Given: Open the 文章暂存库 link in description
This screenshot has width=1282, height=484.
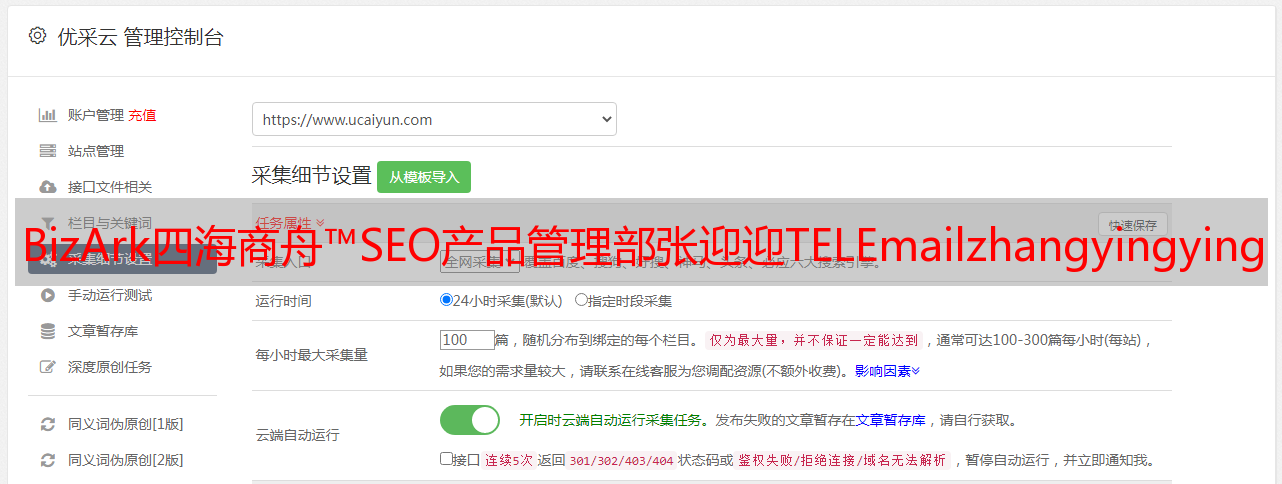Looking at the screenshot, I should pos(890,420).
